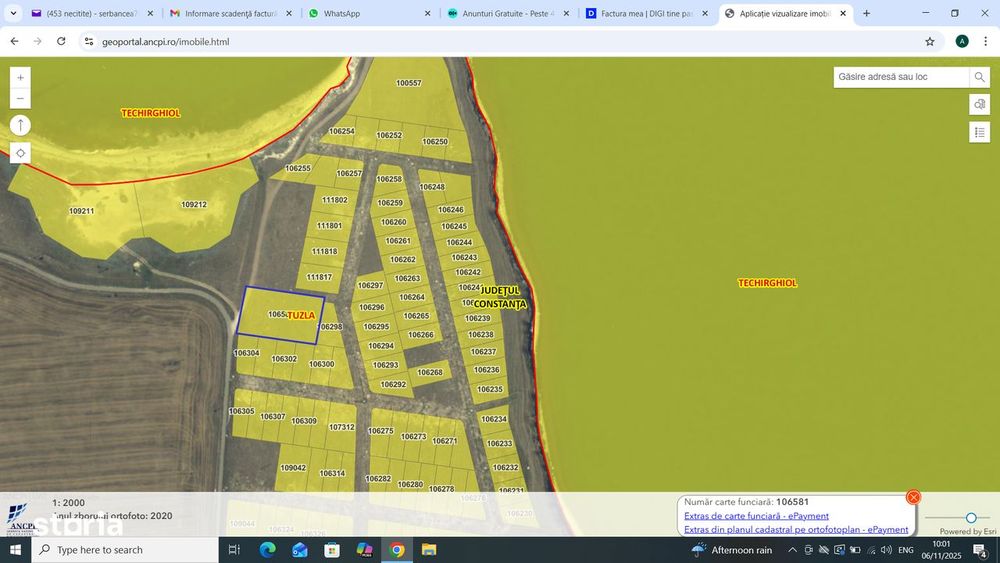Open volume control in system tray
The image size is (1000, 563).
886,550
